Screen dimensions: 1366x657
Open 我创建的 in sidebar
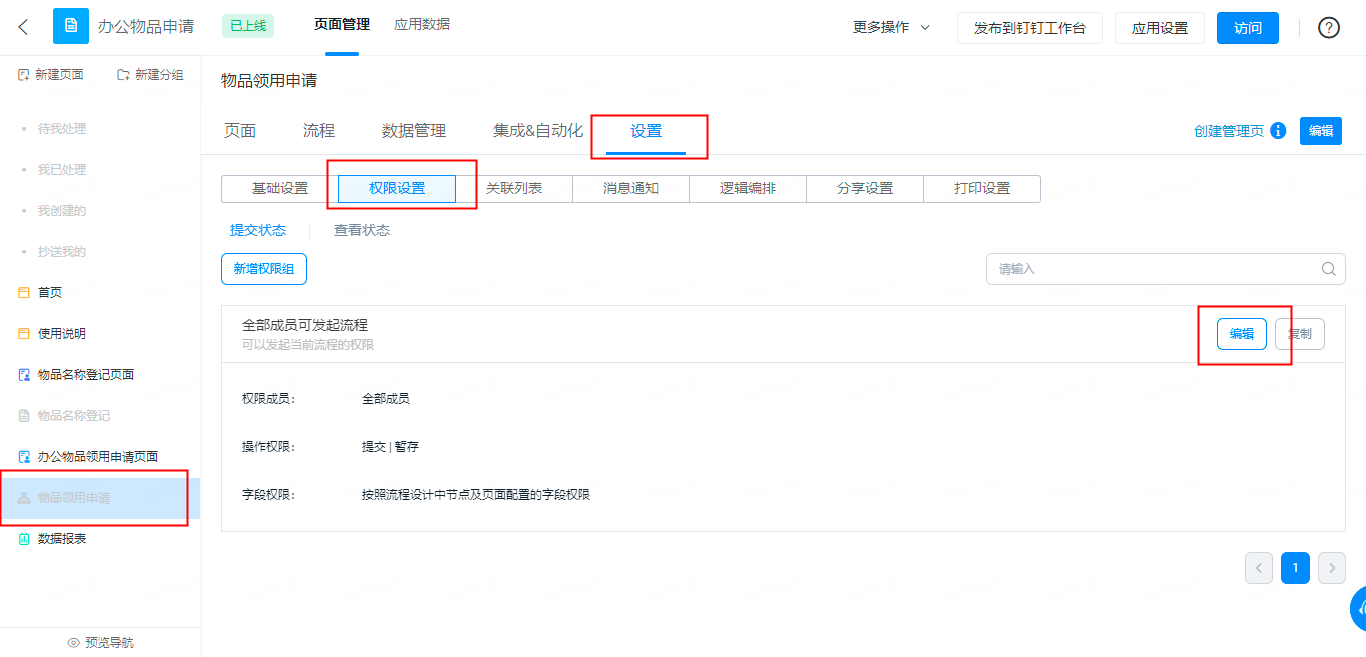point(62,211)
